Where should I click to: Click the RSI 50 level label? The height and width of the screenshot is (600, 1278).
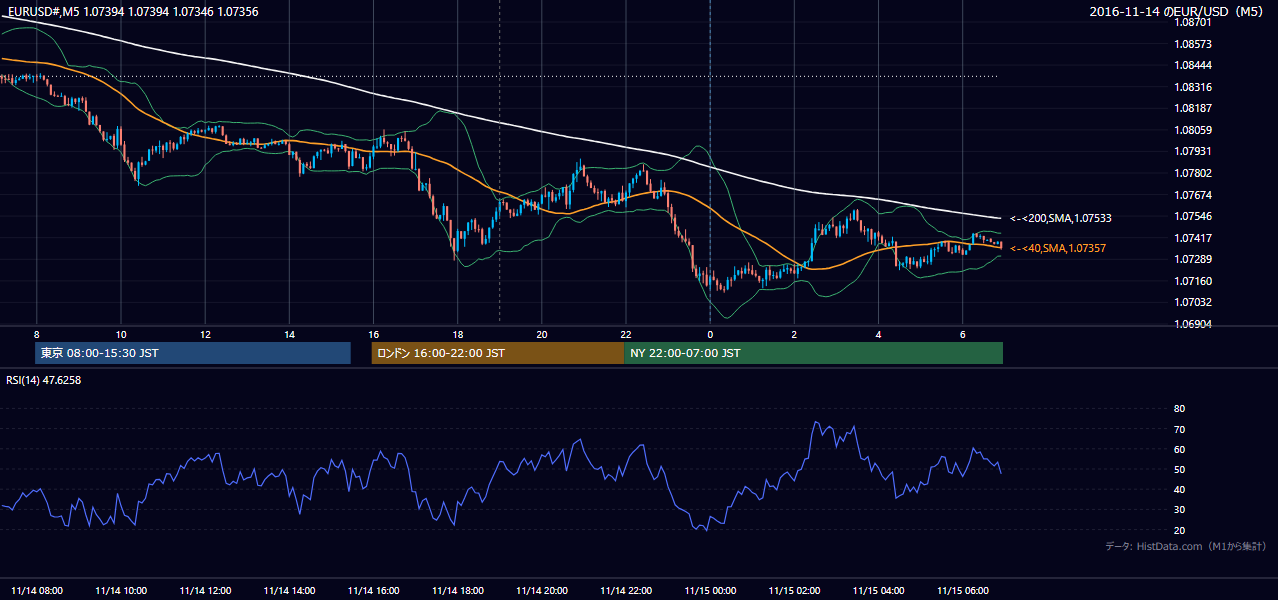1179,469
